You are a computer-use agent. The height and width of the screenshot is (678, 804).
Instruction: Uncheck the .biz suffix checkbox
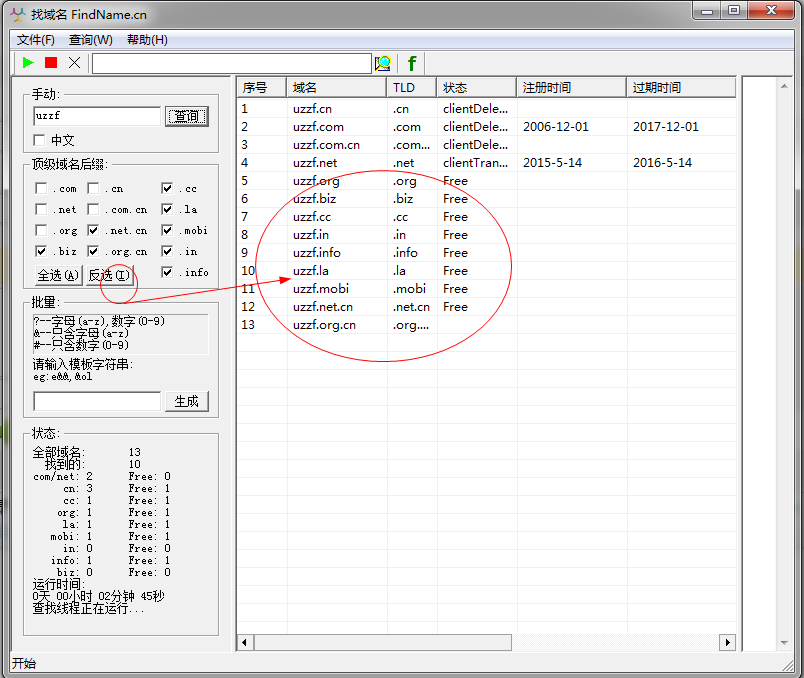[x=42, y=251]
